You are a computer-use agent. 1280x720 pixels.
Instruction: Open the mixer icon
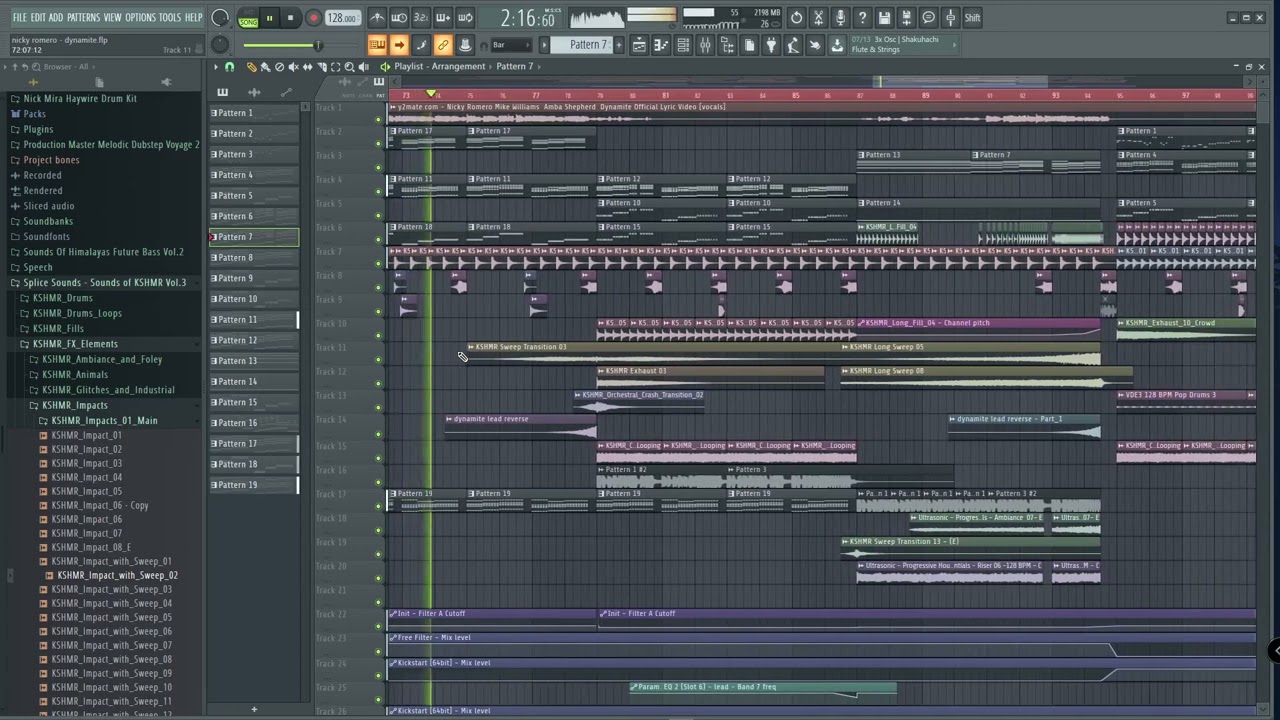point(705,45)
